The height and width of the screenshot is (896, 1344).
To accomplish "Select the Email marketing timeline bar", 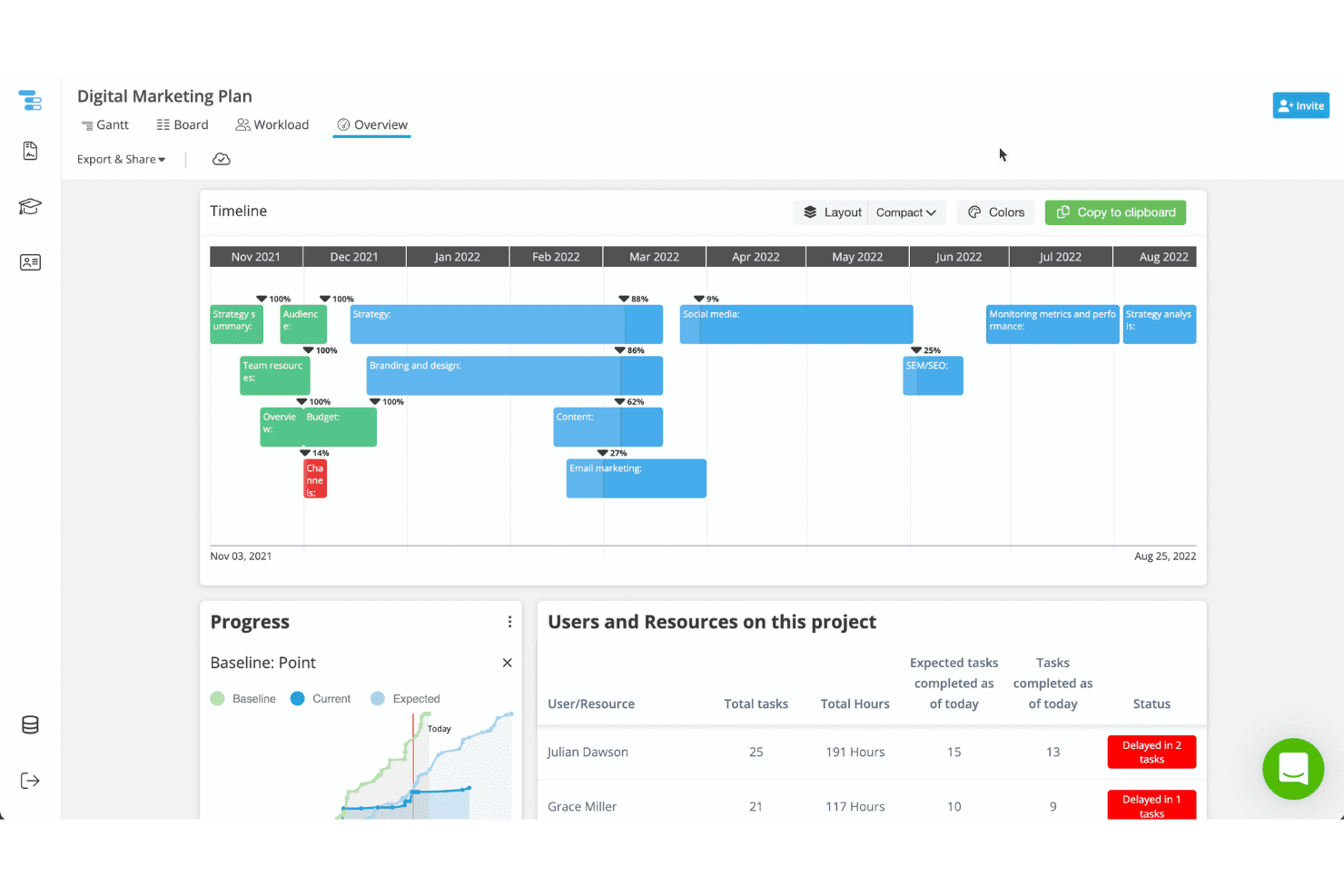I will coord(637,478).
